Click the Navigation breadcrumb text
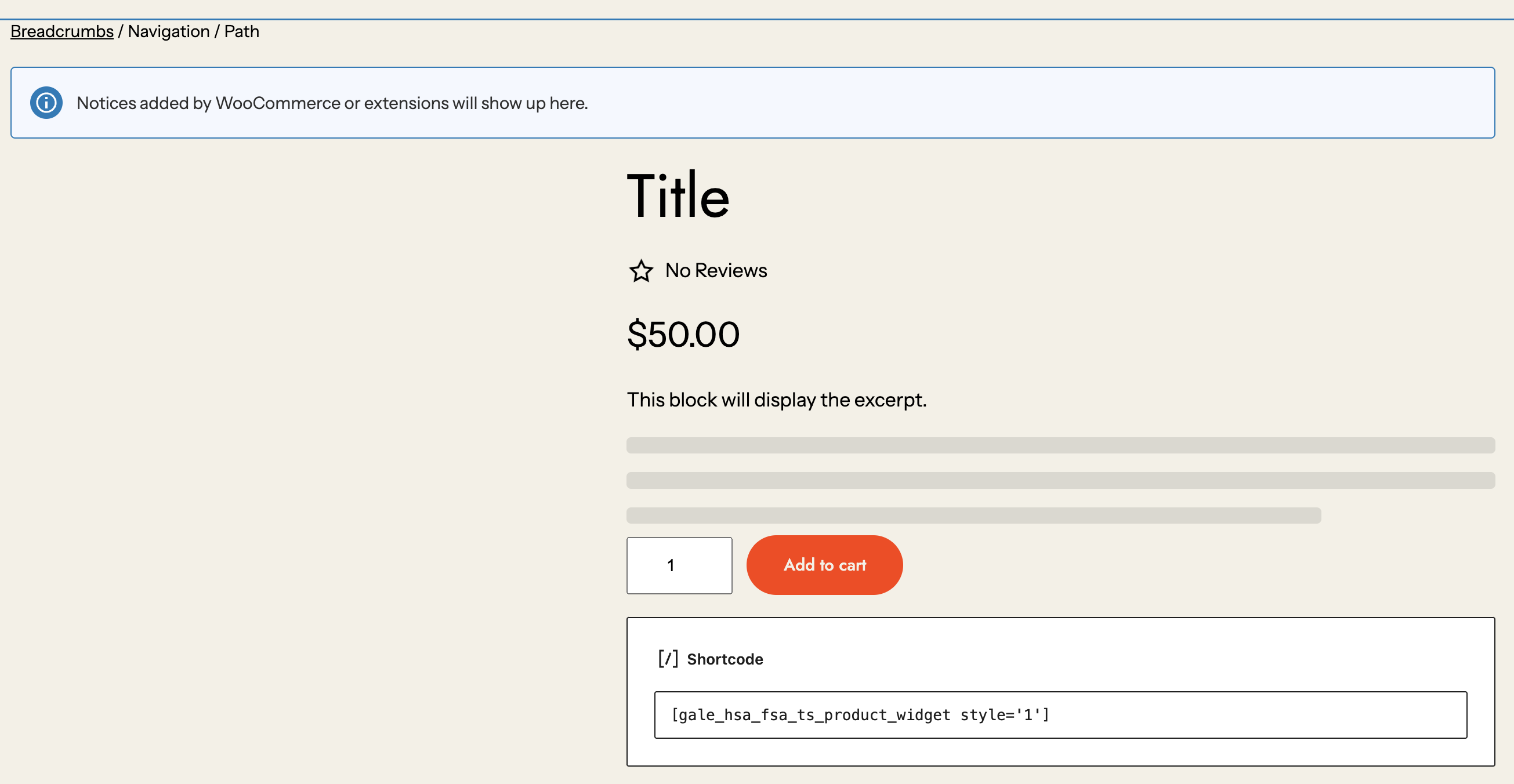Viewport: 1514px width, 784px height. pos(168,31)
